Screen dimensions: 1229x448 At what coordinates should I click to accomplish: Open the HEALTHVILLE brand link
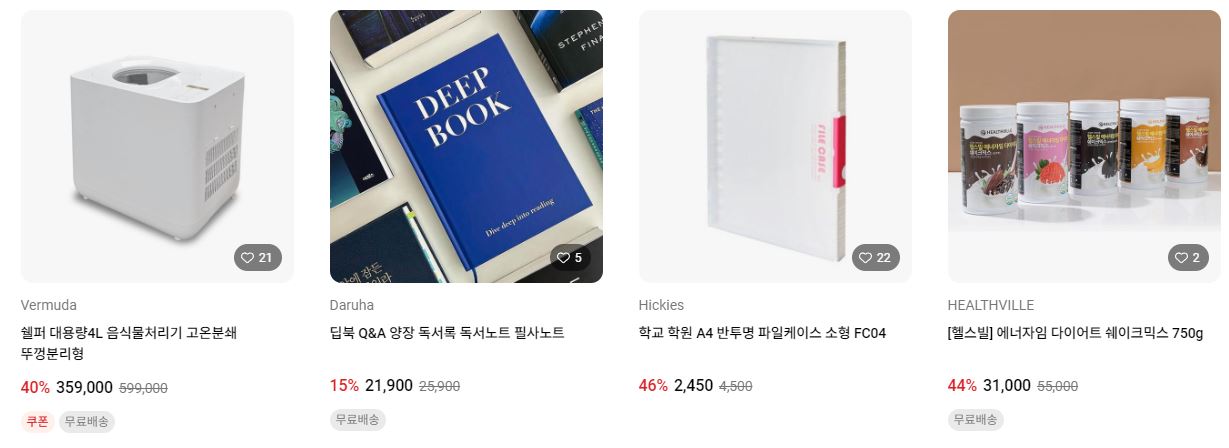(991, 305)
